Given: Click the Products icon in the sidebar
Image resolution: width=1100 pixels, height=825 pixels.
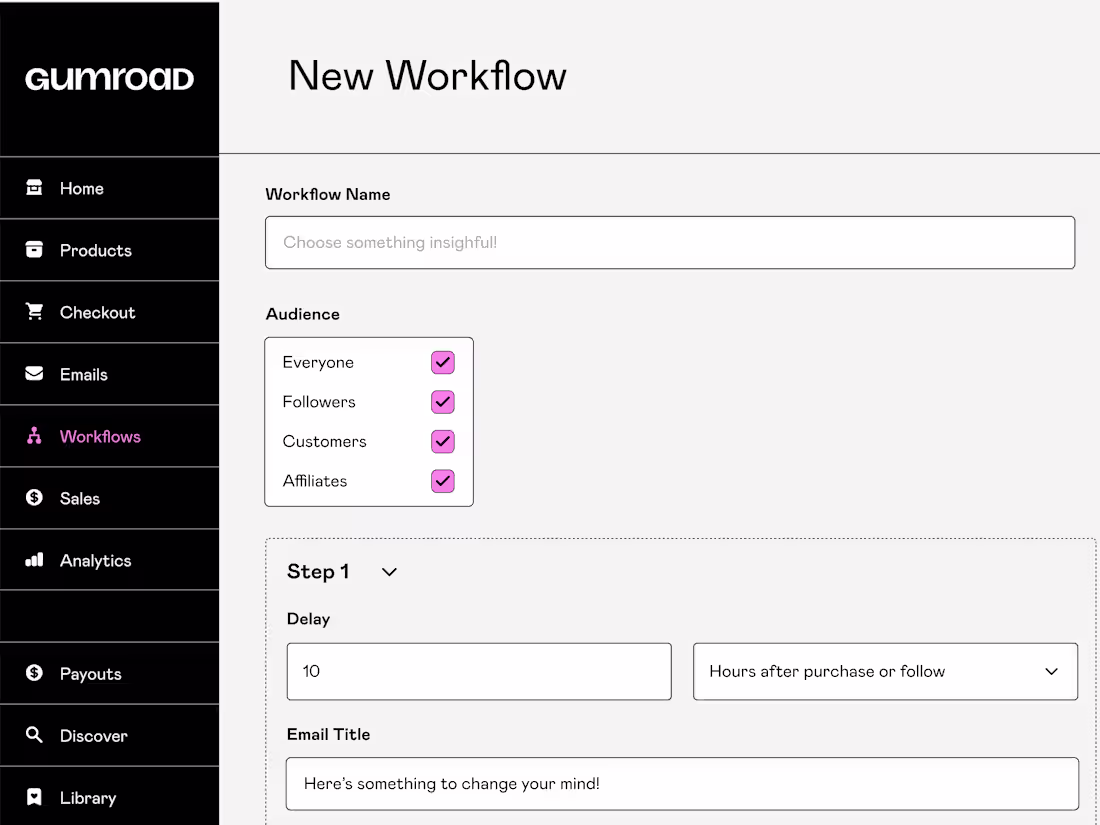Looking at the screenshot, I should 33,250.
